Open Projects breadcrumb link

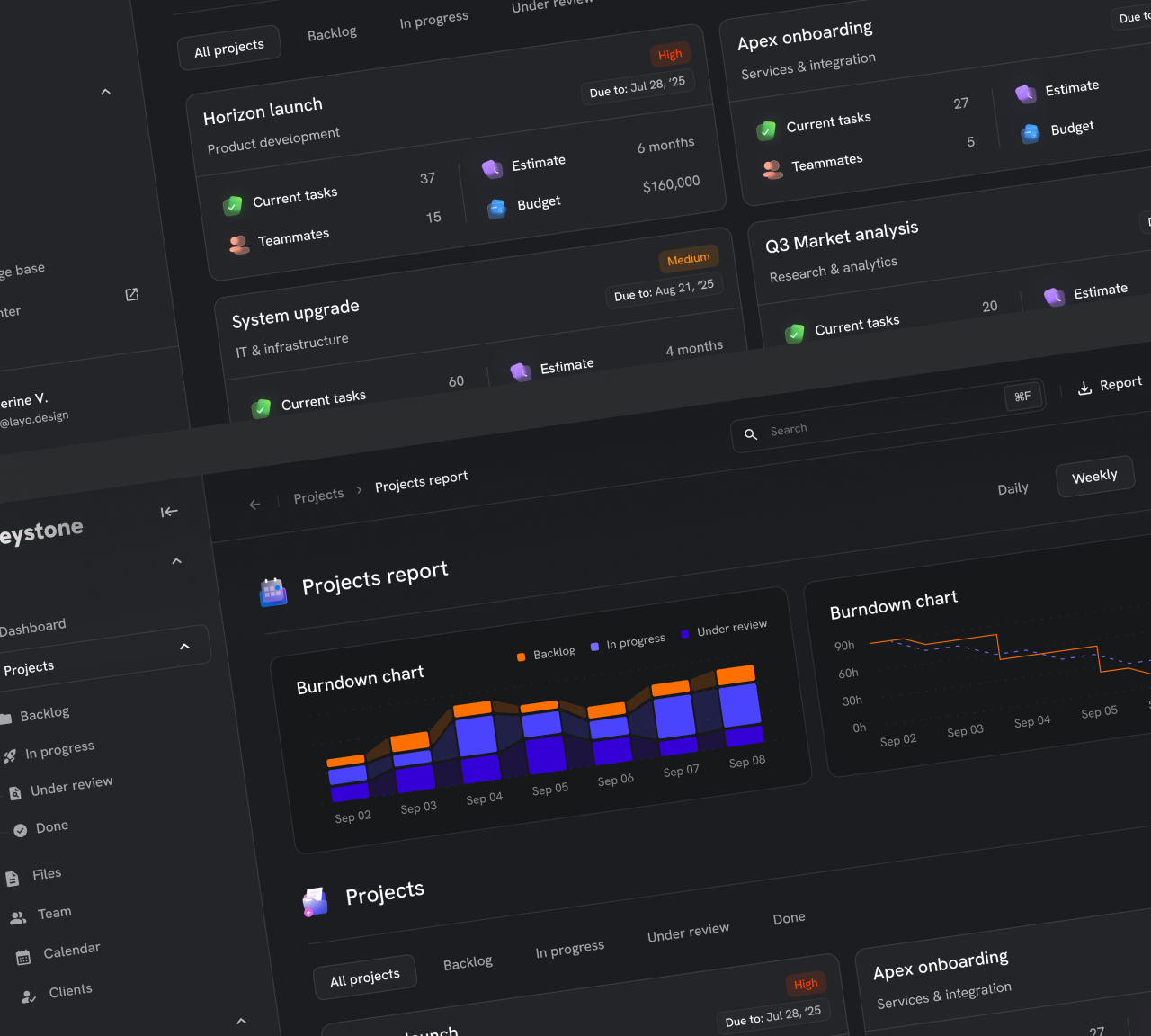click(x=318, y=496)
